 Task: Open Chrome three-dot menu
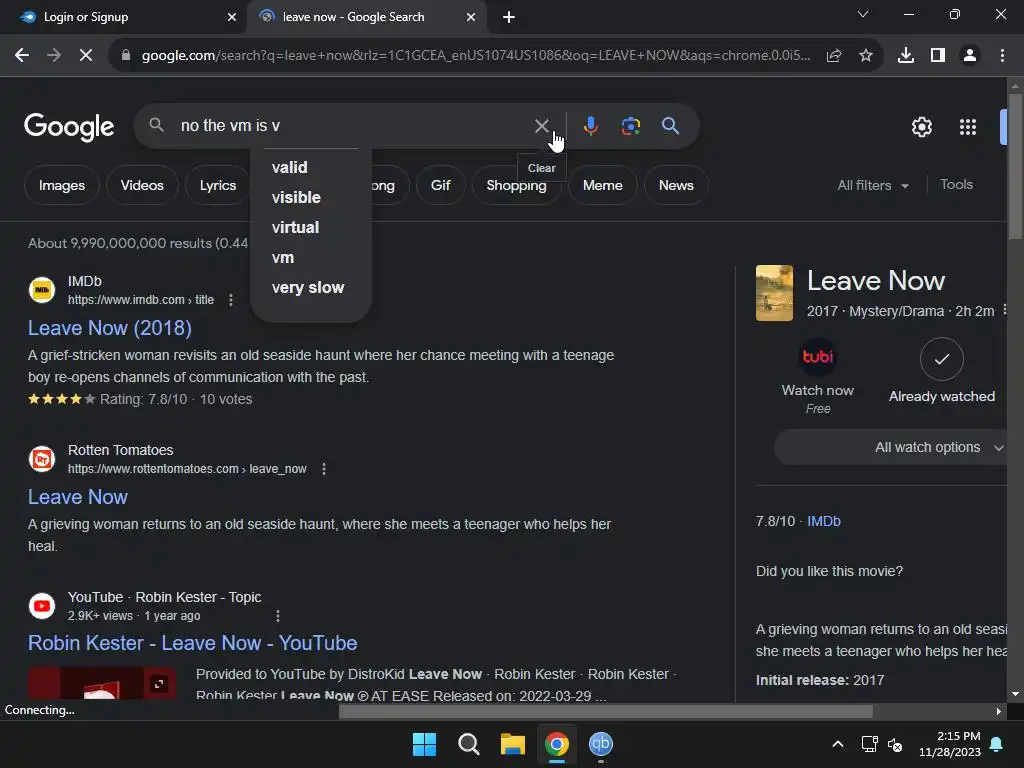[1002, 56]
